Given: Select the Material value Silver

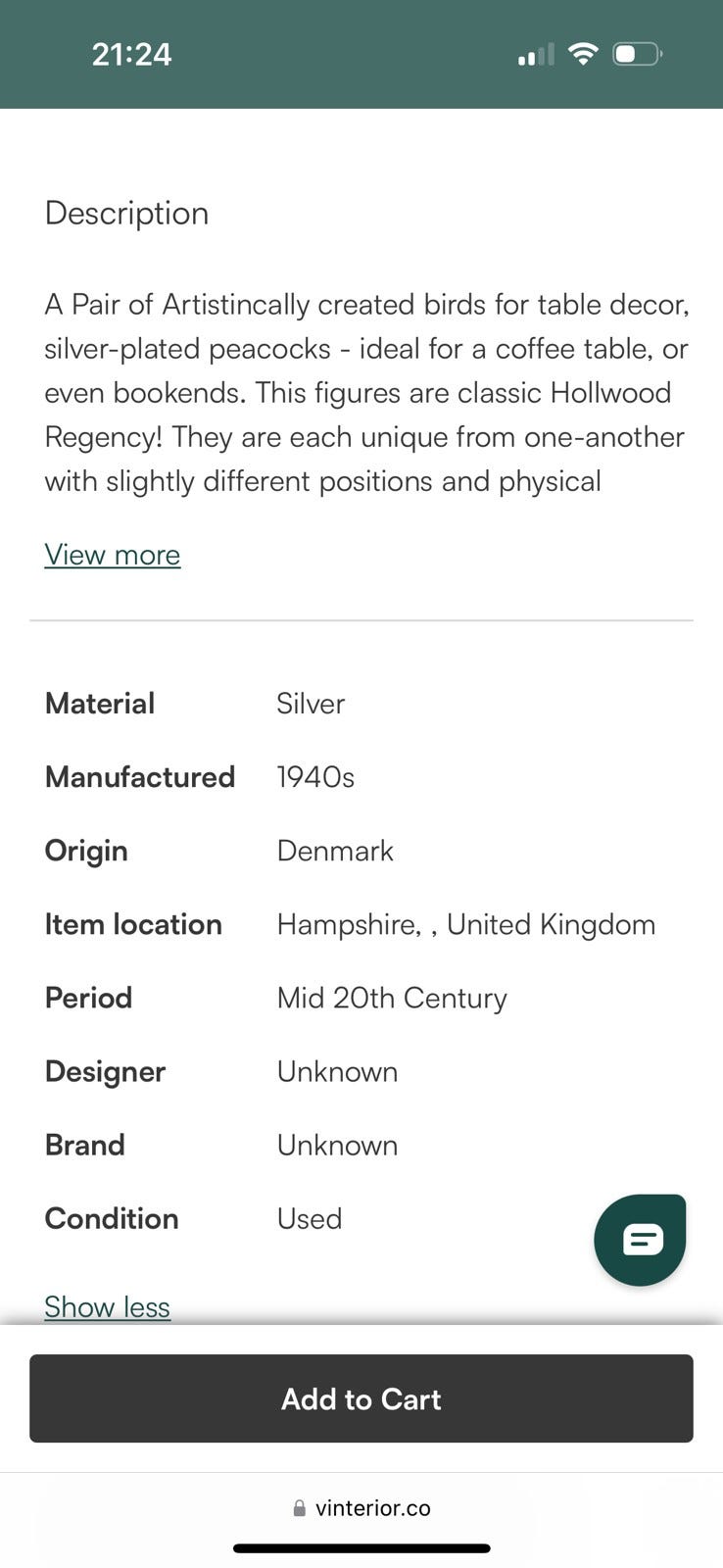Looking at the screenshot, I should (311, 704).
